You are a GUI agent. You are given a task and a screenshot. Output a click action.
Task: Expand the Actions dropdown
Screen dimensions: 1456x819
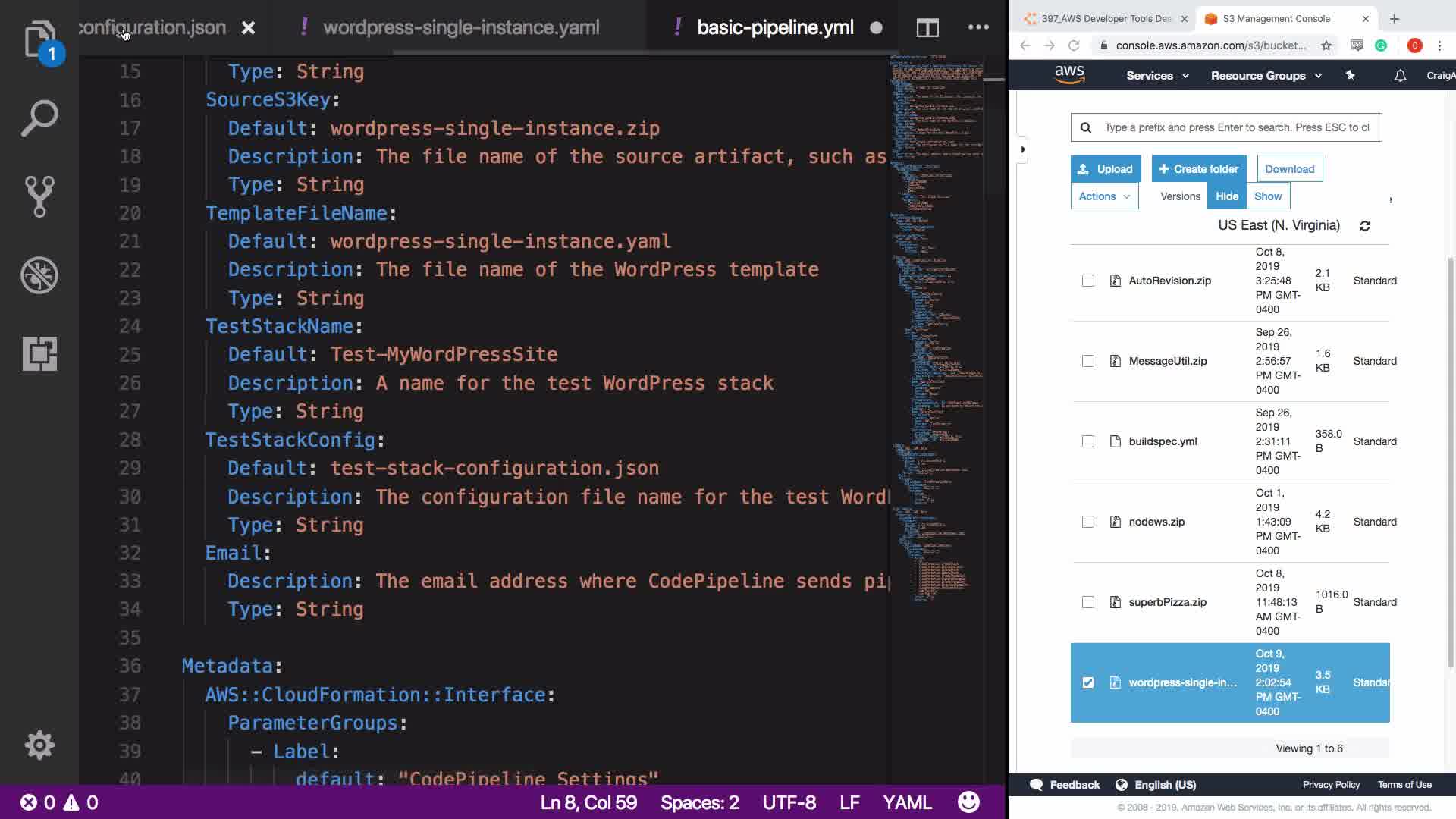[1104, 196]
